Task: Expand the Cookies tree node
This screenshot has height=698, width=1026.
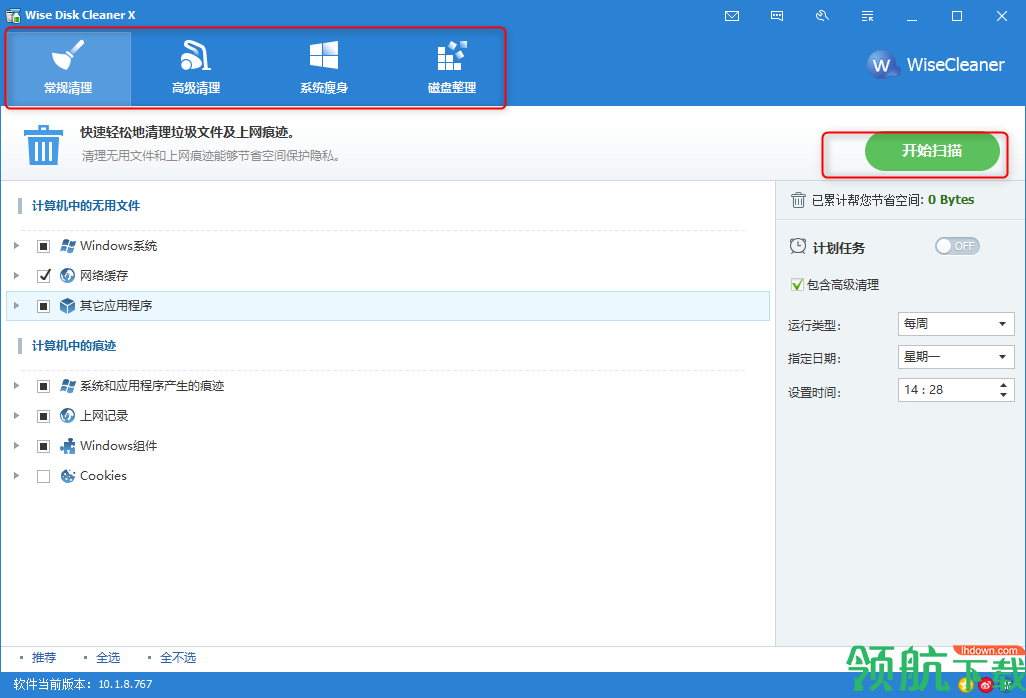Action: tap(16, 476)
